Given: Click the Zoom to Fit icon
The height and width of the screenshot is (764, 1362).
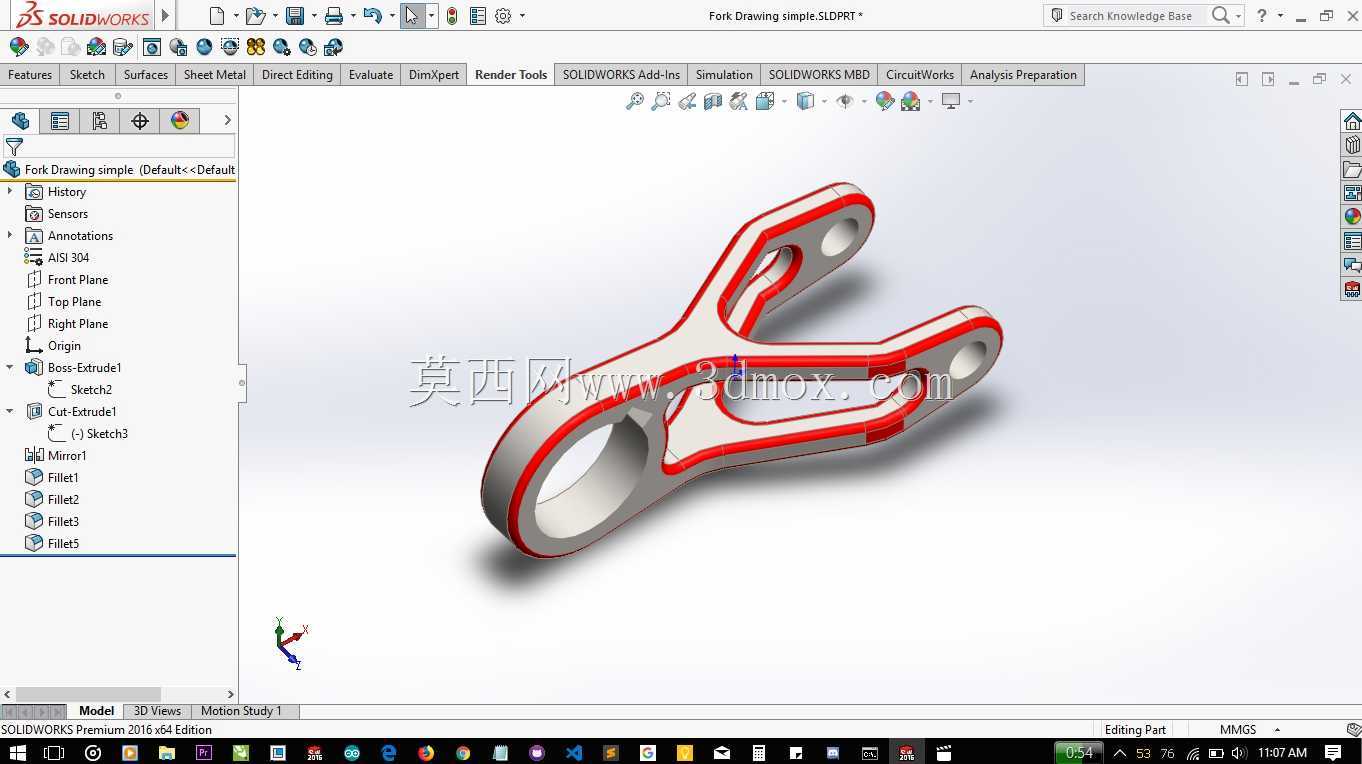Looking at the screenshot, I should 635,101.
